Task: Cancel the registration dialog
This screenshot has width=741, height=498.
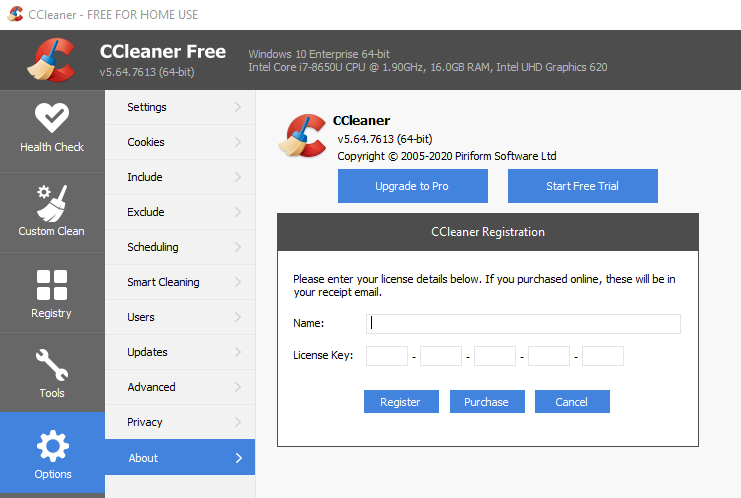Action: click(x=571, y=402)
